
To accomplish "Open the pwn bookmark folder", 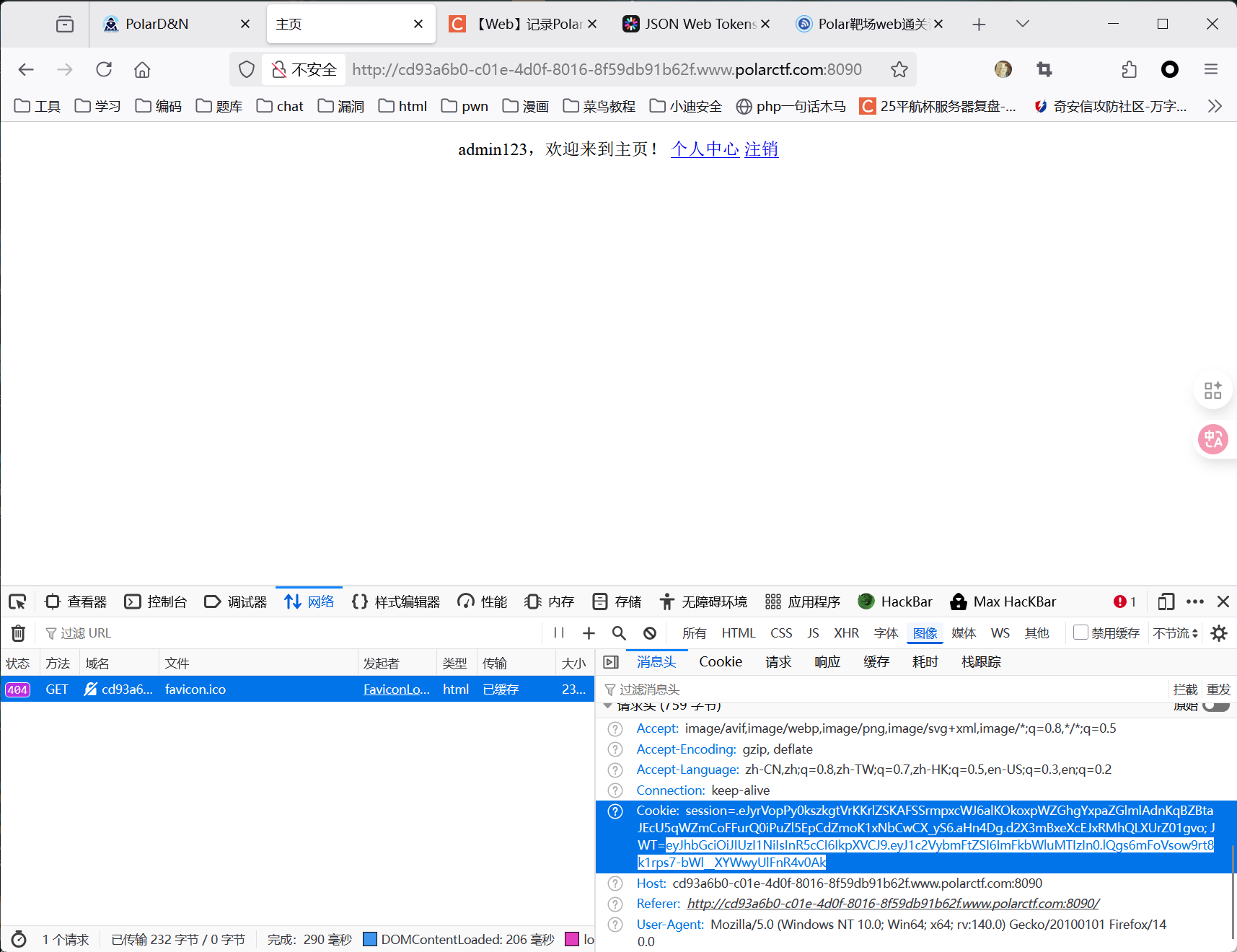I will click(465, 106).
